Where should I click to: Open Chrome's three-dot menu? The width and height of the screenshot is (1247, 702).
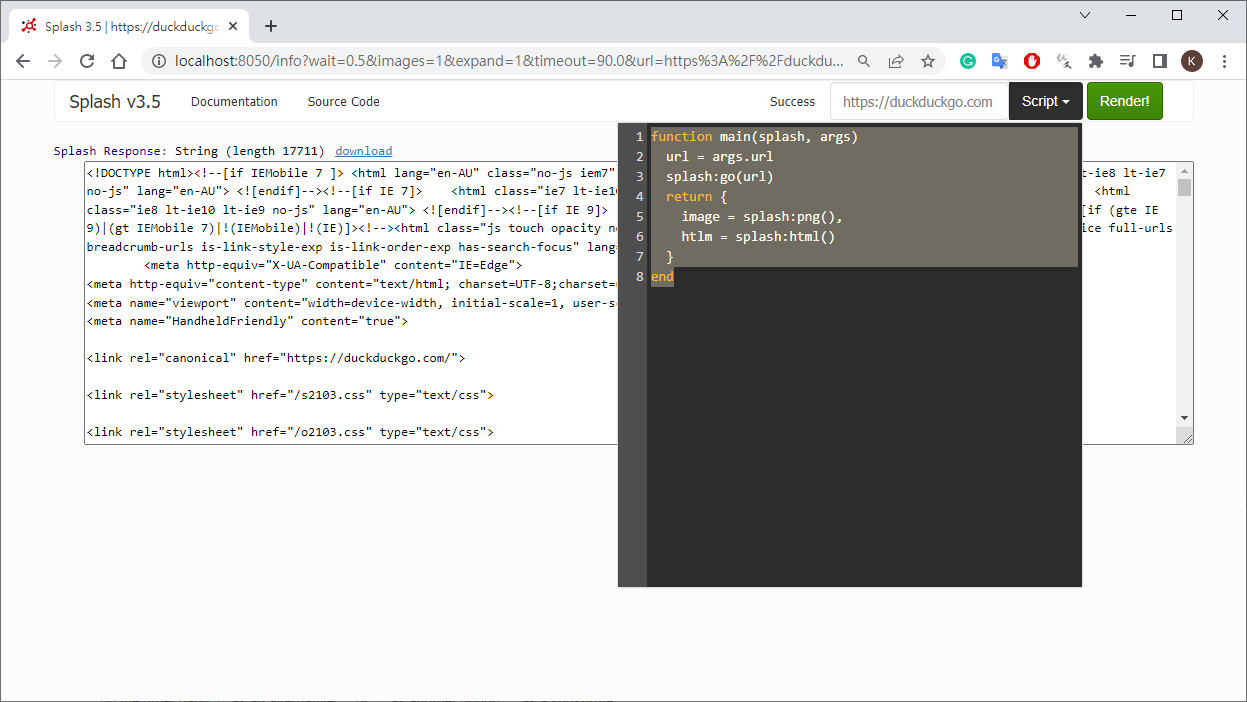click(1225, 61)
